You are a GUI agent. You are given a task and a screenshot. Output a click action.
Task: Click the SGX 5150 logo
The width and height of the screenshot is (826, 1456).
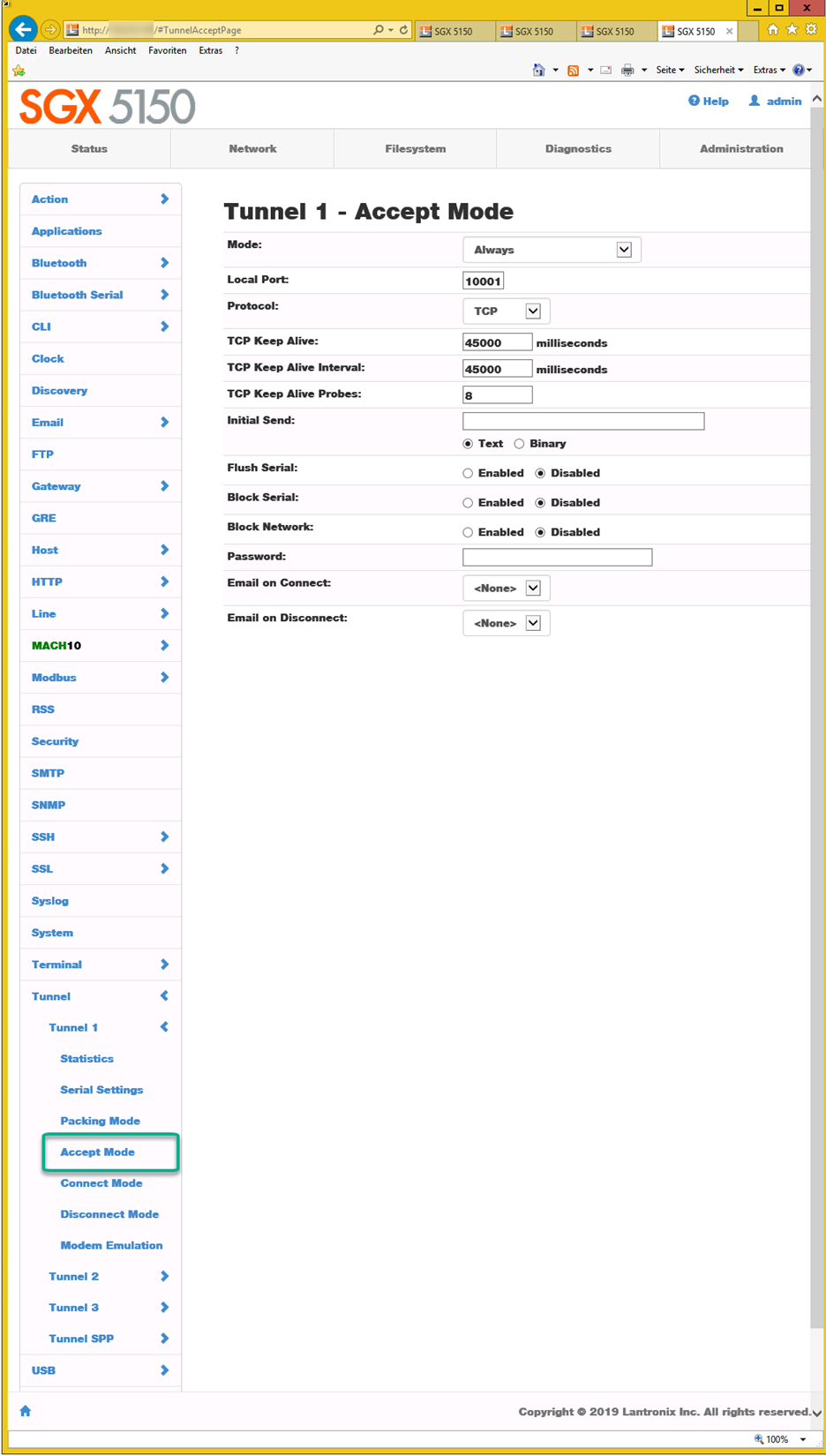107,107
